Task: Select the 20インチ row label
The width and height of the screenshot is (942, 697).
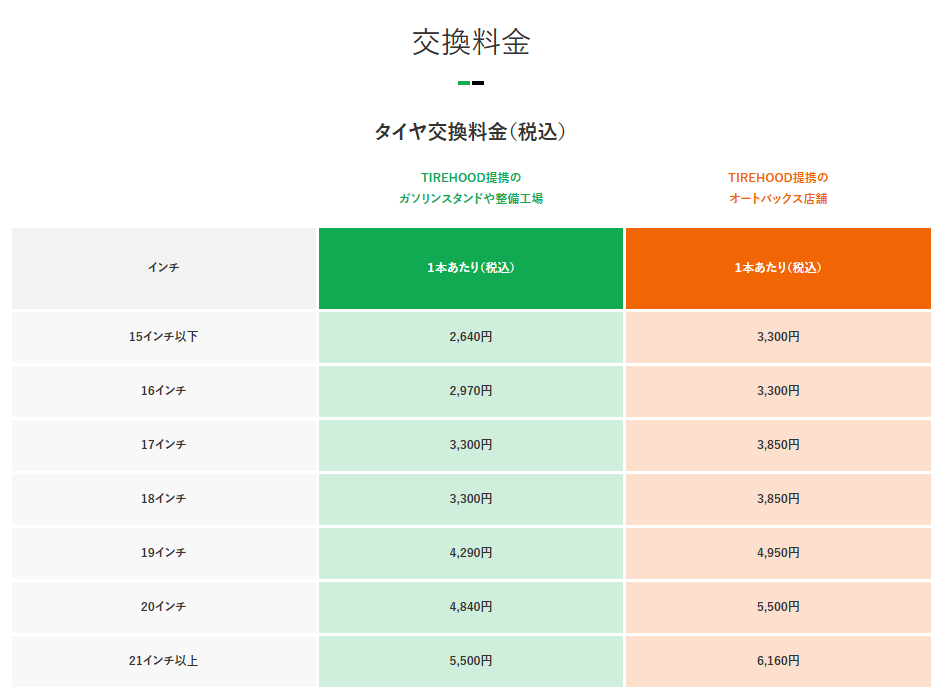Action: click(x=163, y=607)
